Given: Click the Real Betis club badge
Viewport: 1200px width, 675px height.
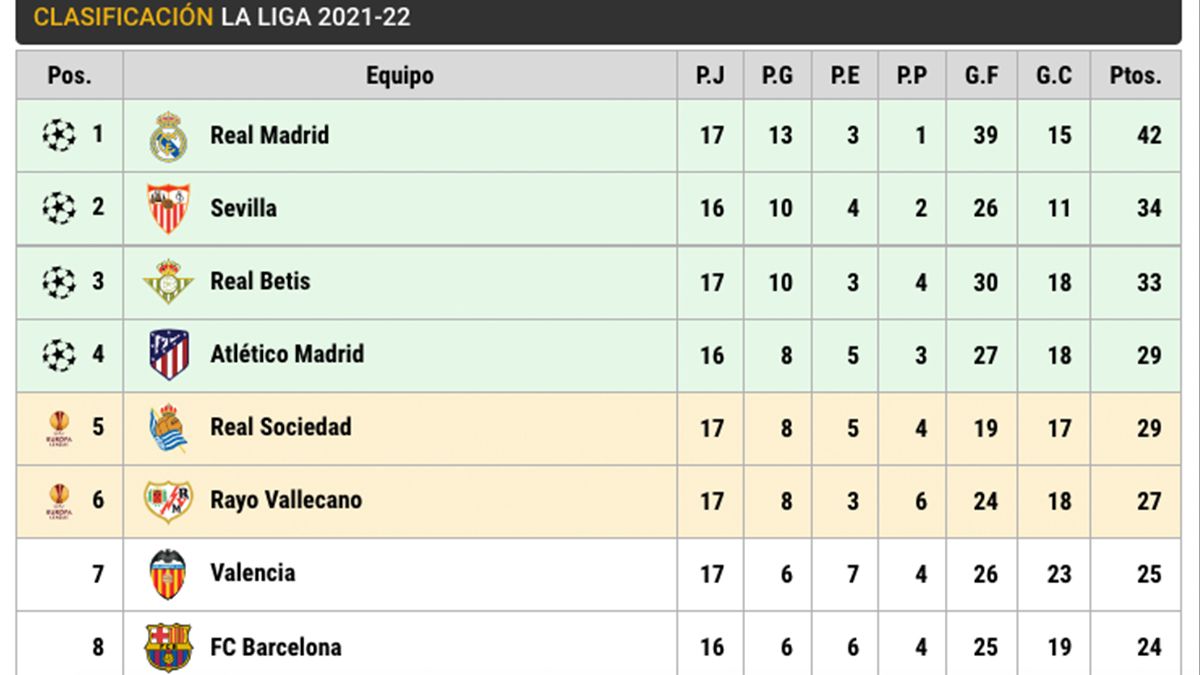Looking at the screenshot, I should pyautogui.click(x=168, y=282).
